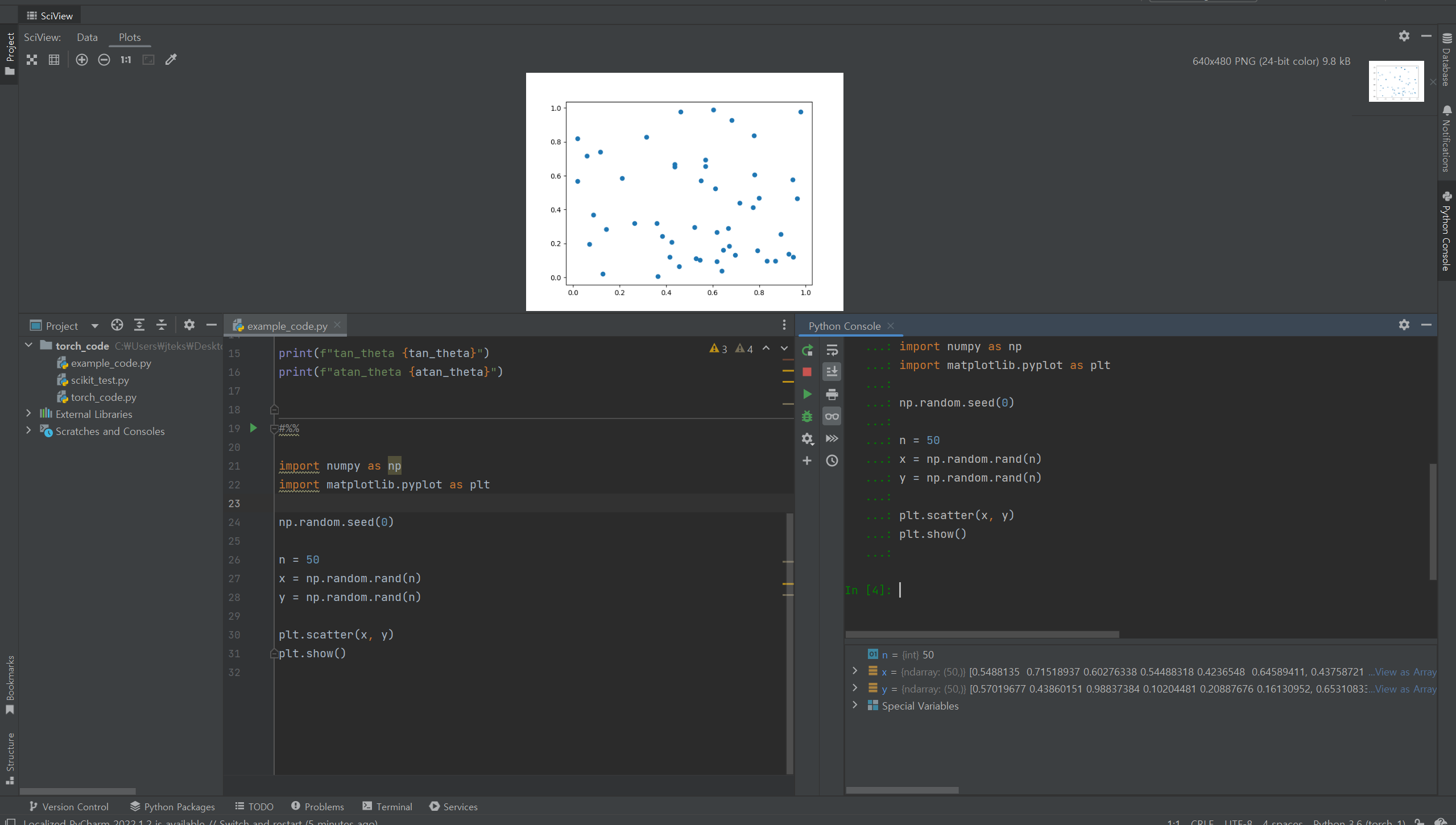The image size is (1456, 825).
Task: Stop the Python console with red square
Action: pos(807,372)
